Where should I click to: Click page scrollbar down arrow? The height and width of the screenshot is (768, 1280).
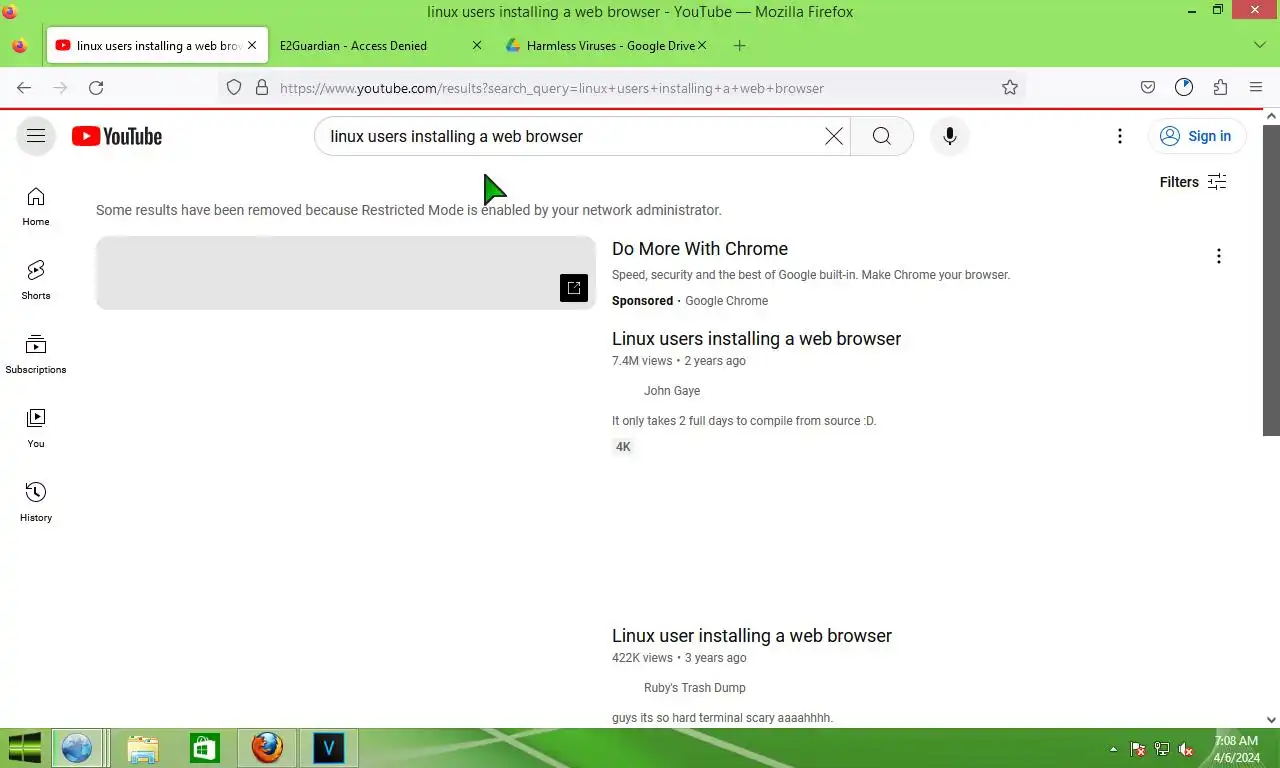coord(1271,719)
